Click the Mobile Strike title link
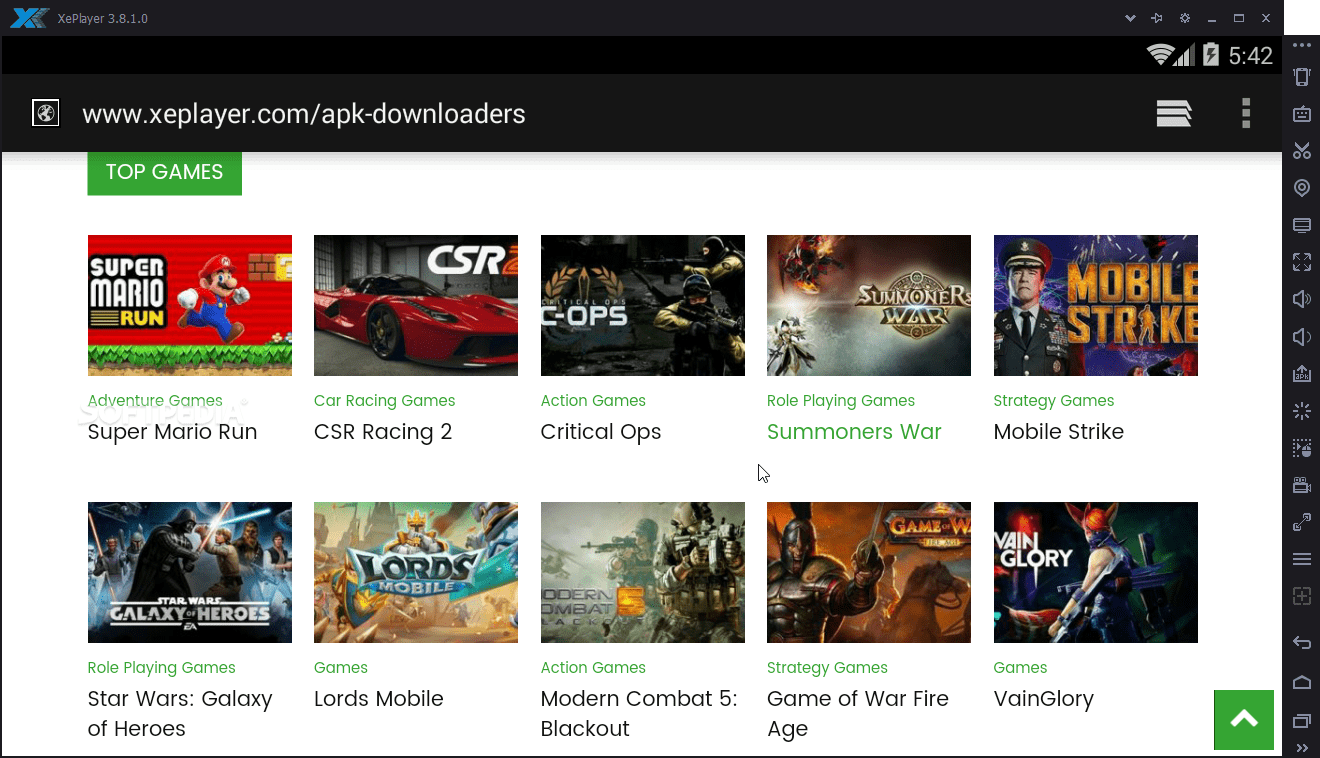The image size is (1320, 758). pos(1059,432)
